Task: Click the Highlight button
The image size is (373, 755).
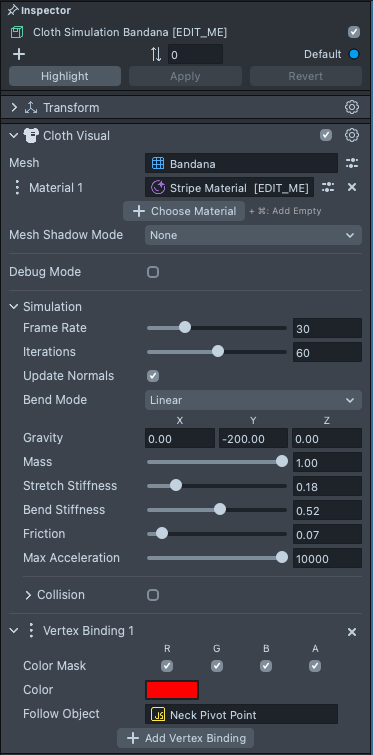Action: 65,76
